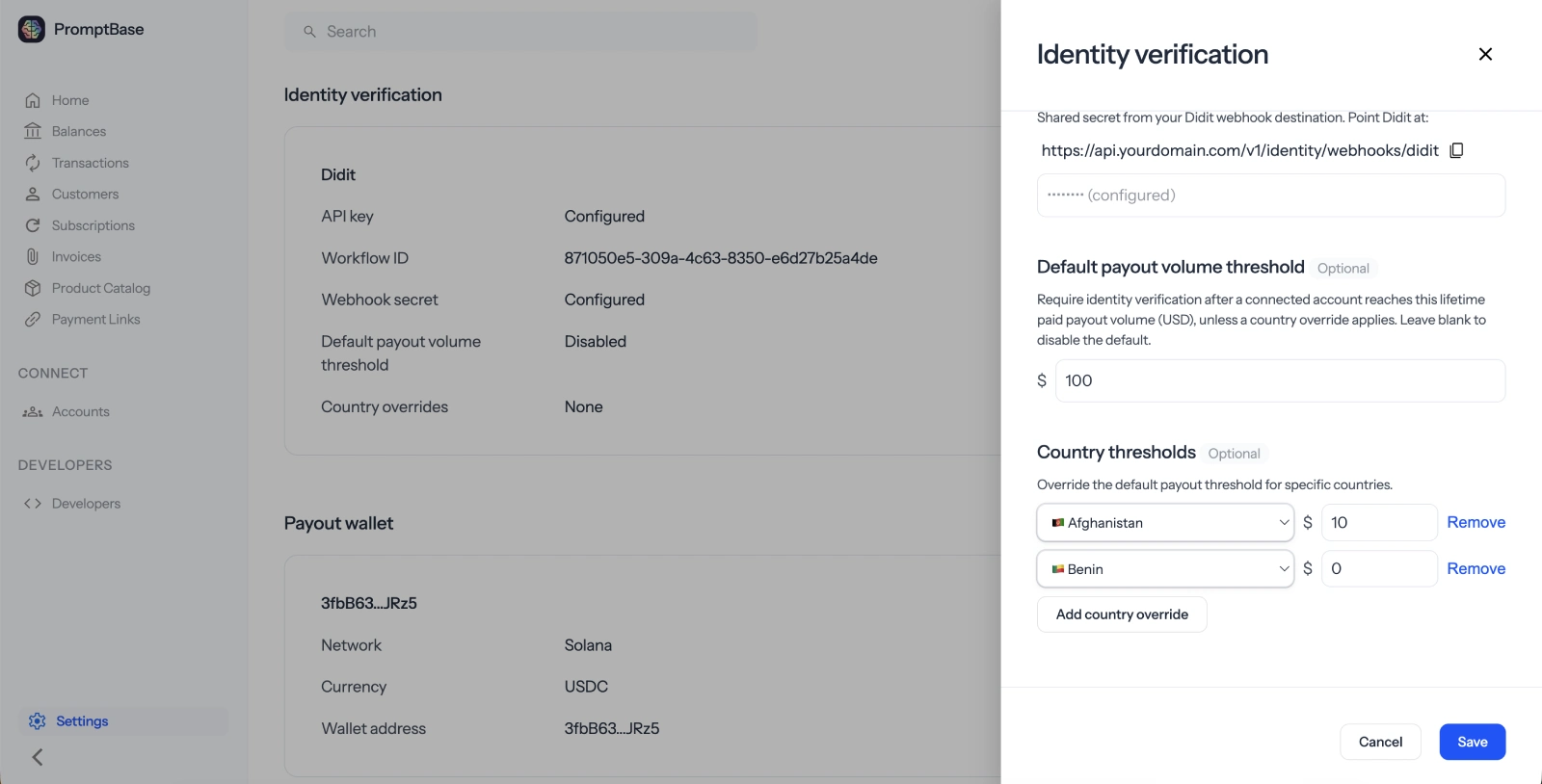Click the Benin threshold amount field
The height and width of the screenshot is (784, 1542).
click(x=1379, y=568)
